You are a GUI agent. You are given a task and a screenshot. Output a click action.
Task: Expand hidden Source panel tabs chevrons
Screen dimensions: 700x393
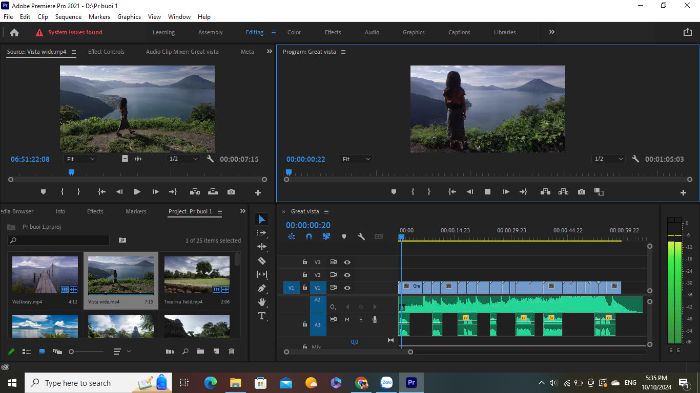pyautogui.click(x=269, y=51)
